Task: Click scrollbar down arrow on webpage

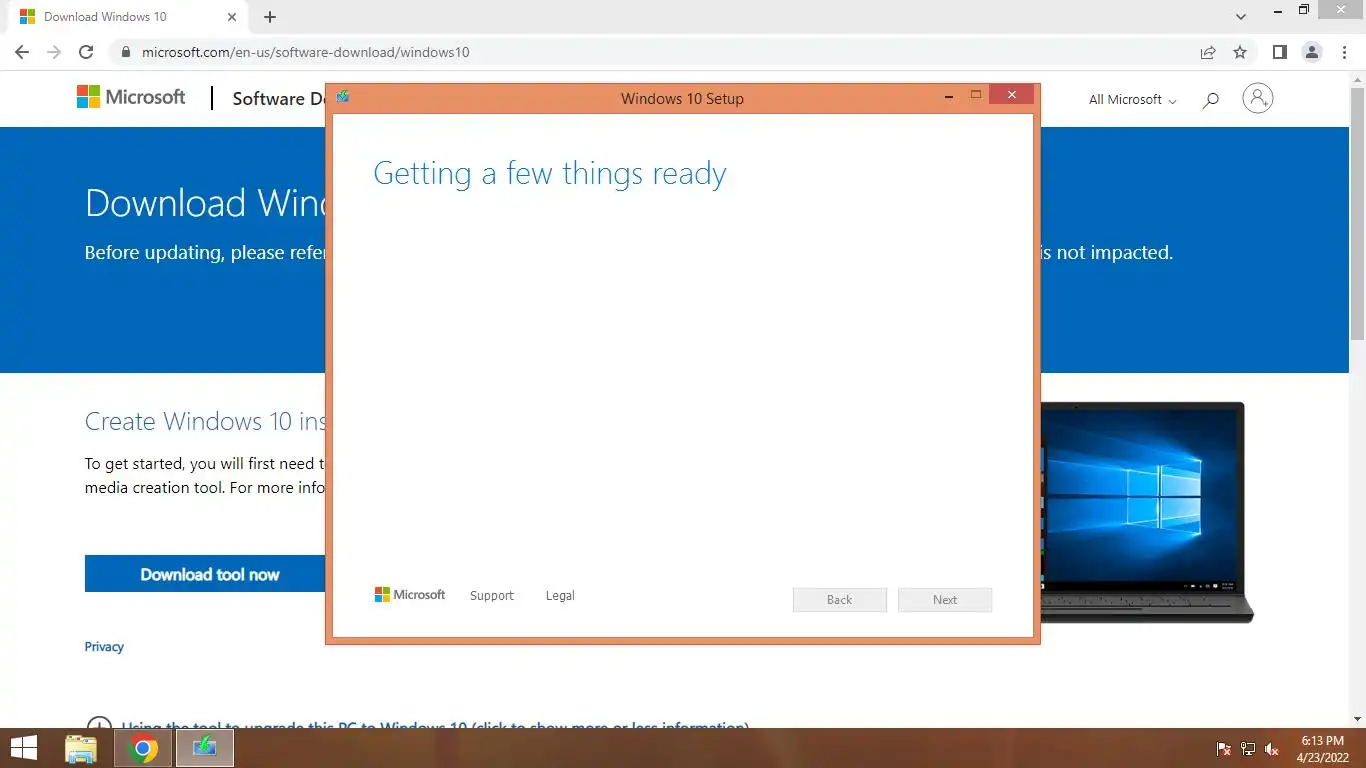Action: coord(1358,719)
